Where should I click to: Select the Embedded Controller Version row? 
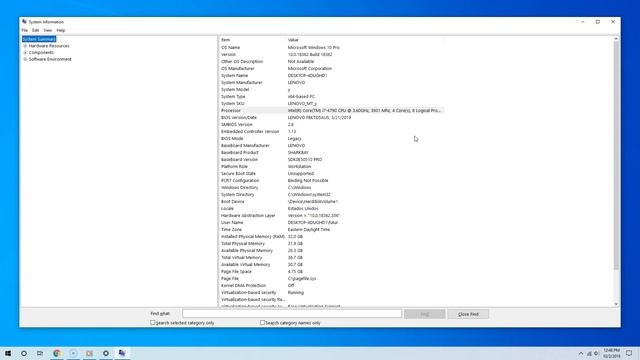coord(331,131)
